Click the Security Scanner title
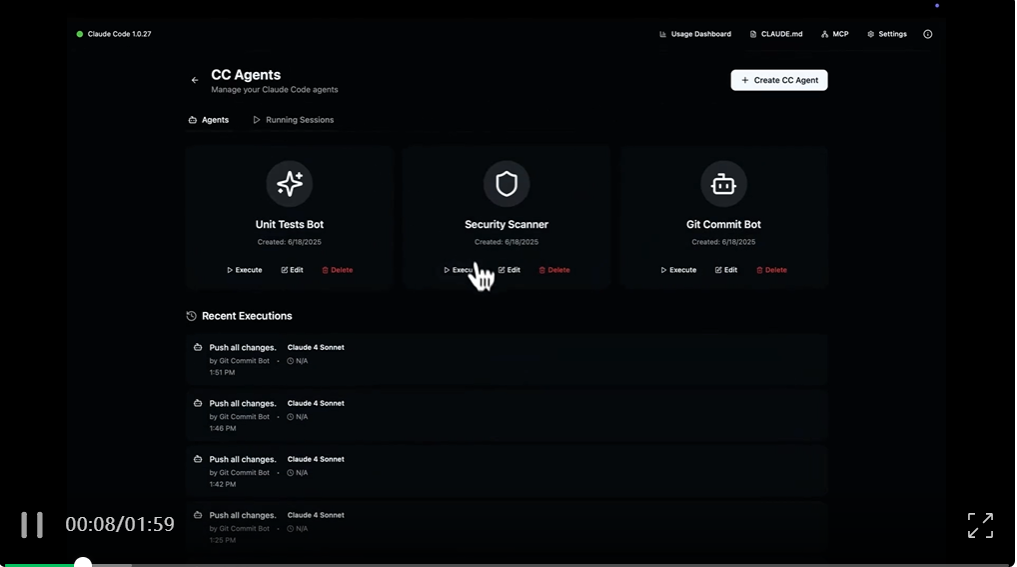Viewport: 1017px width, 567px height. (x=507, y=224)
